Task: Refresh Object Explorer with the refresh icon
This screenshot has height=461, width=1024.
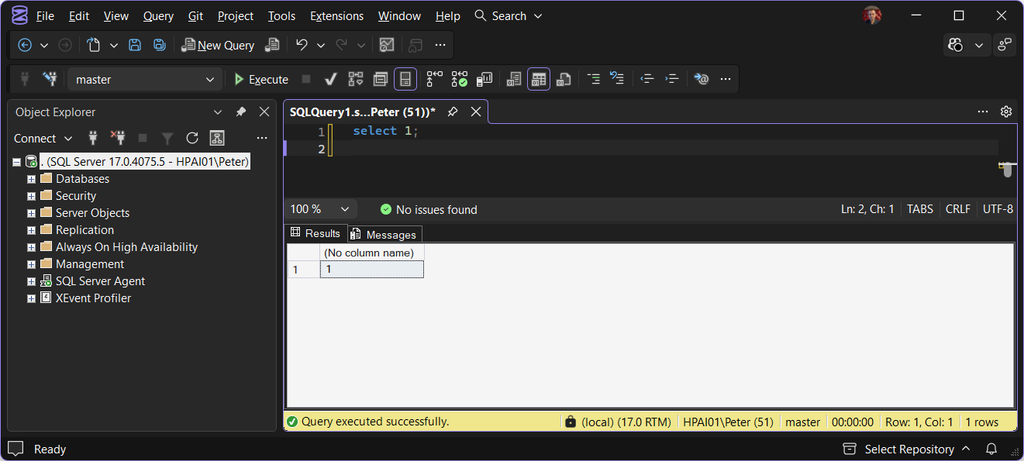Action: tap(192, 138)
